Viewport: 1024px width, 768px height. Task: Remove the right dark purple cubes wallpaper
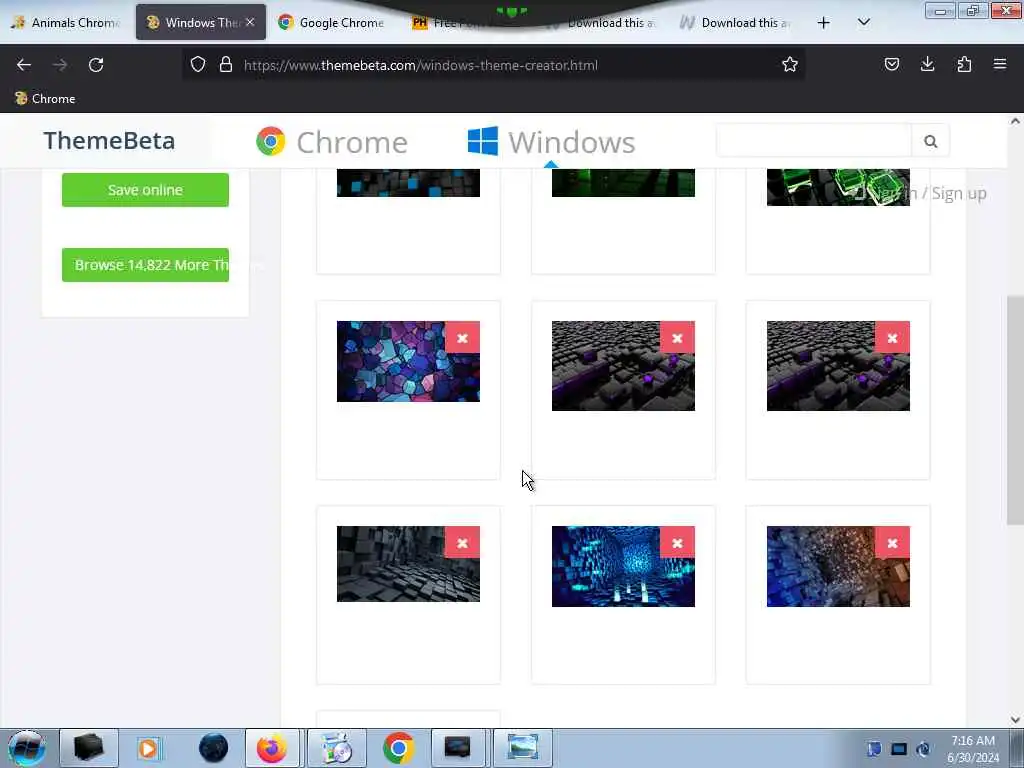pyautogui.click(x=892, y=338)
